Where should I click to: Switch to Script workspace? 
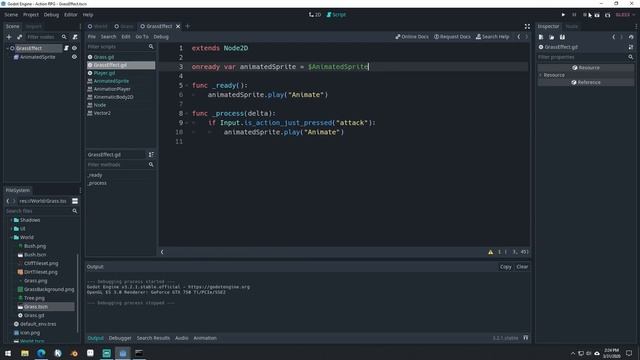click(336, 15)
